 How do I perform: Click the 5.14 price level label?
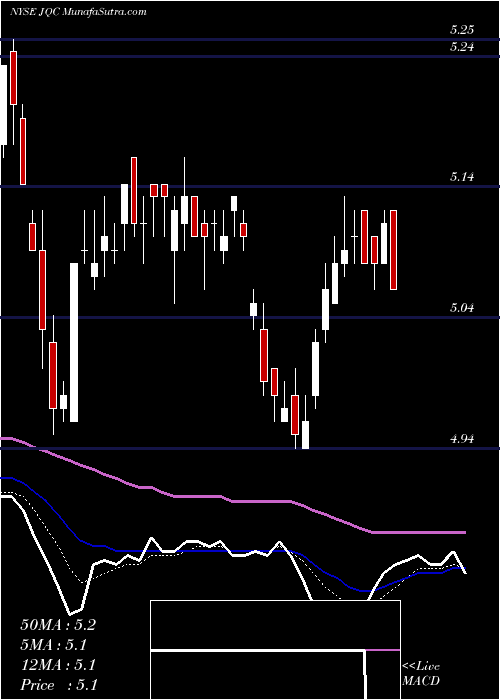[x=462, y=177]
